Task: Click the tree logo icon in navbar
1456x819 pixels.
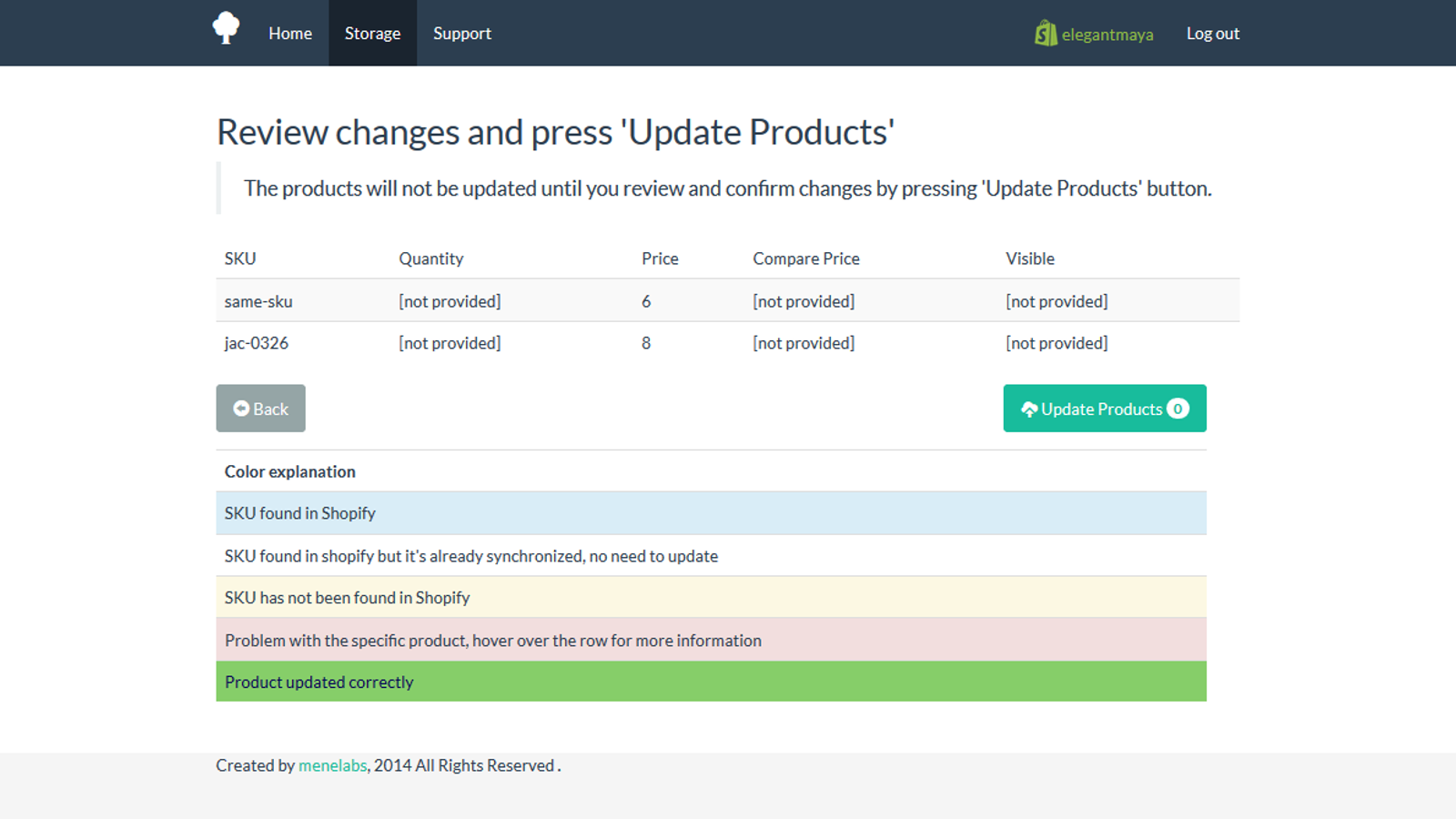Action: coord(226,28)
